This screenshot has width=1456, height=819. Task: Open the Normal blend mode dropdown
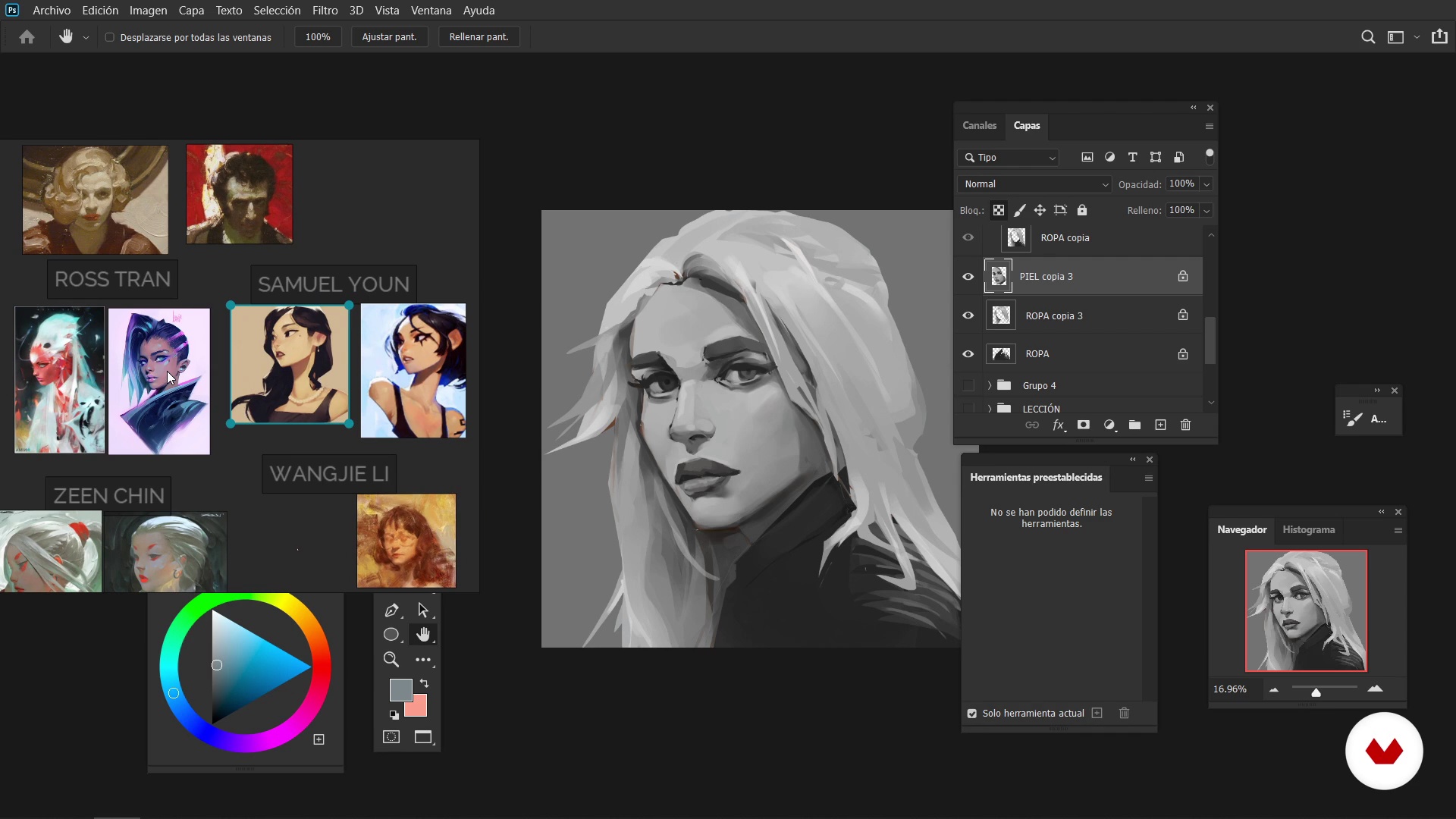[1035, 184]
